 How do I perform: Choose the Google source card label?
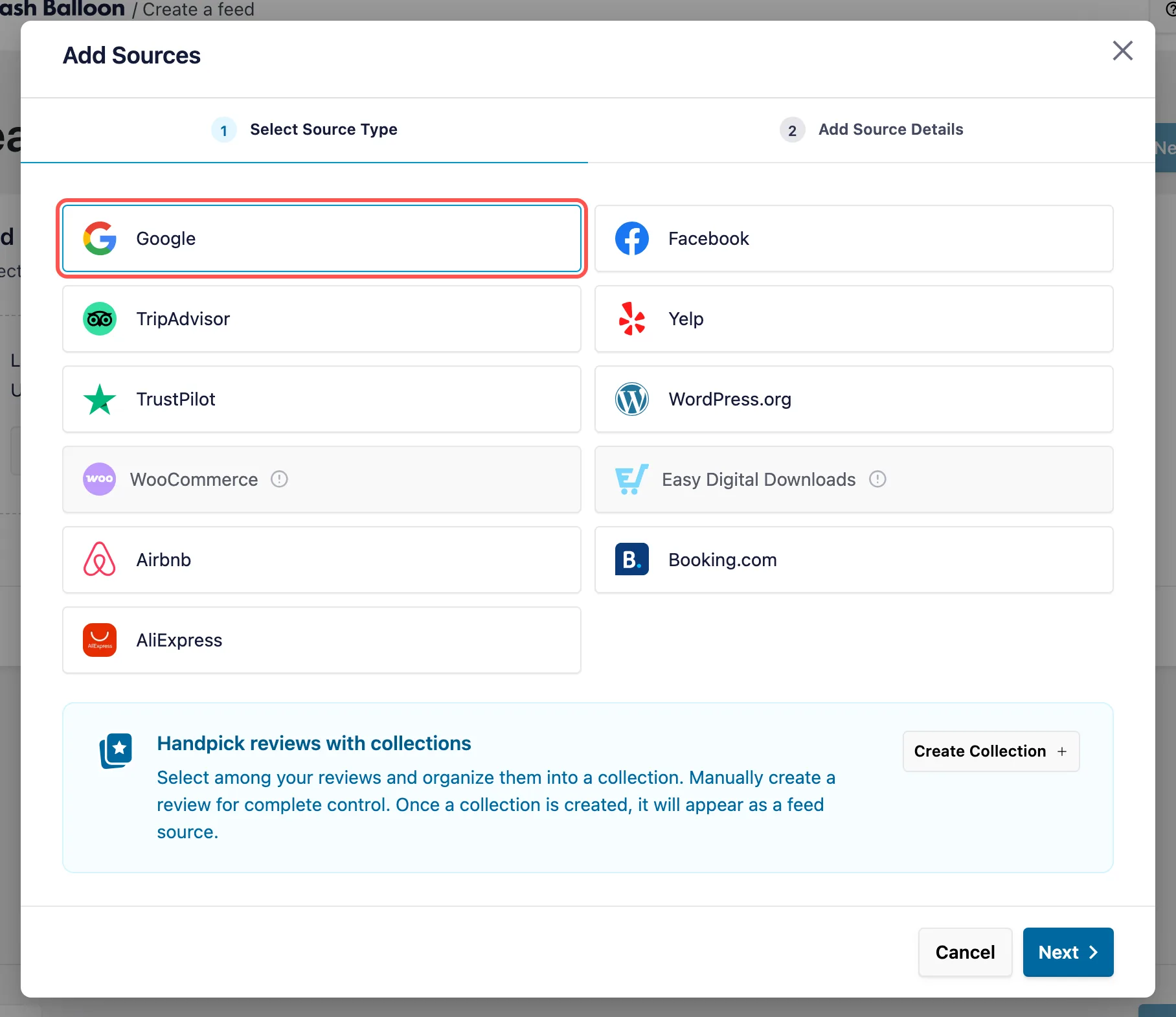(x=166, y=238)
